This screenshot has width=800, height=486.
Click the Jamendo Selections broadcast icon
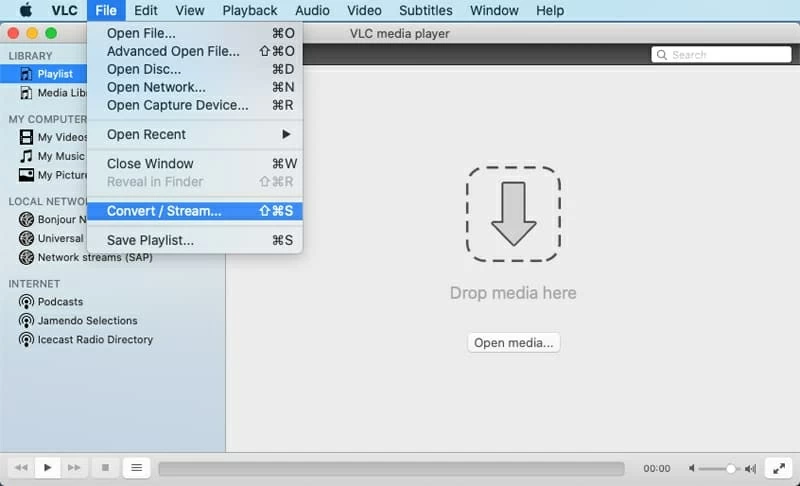coord(26,321)
